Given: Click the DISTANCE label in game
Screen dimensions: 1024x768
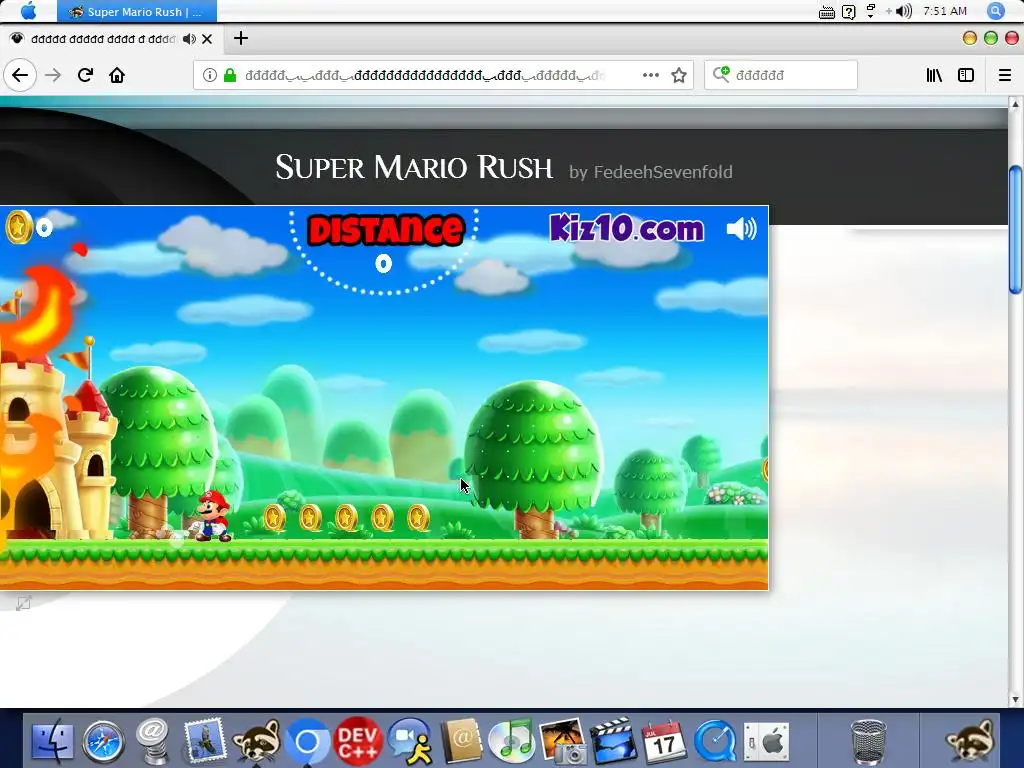Looking at the screenshot, I should (x=385, y=230).
